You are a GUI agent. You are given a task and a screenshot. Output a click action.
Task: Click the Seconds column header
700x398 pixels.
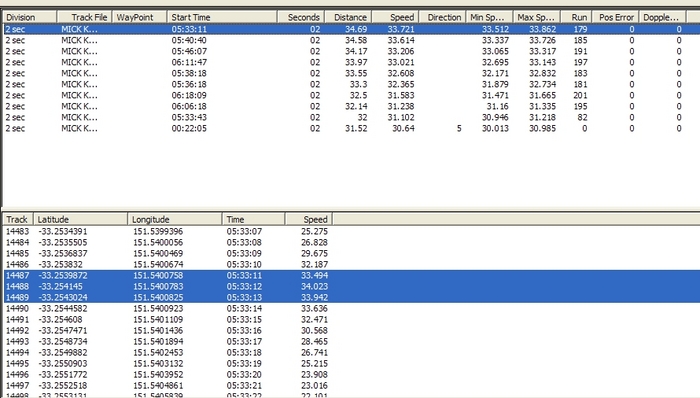pos(301,17)
